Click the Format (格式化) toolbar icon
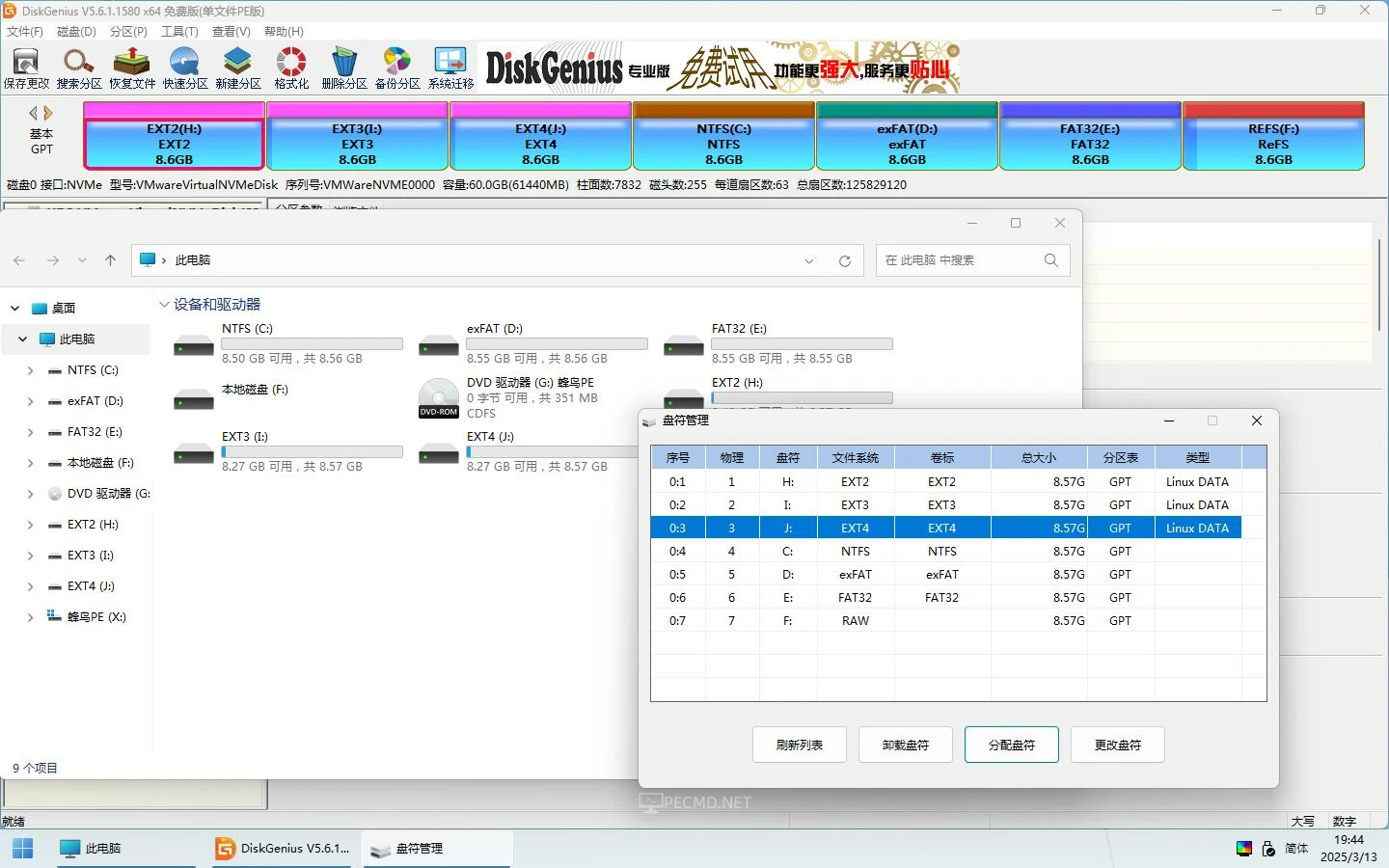Screen dimensions: 1389x868 291,68
